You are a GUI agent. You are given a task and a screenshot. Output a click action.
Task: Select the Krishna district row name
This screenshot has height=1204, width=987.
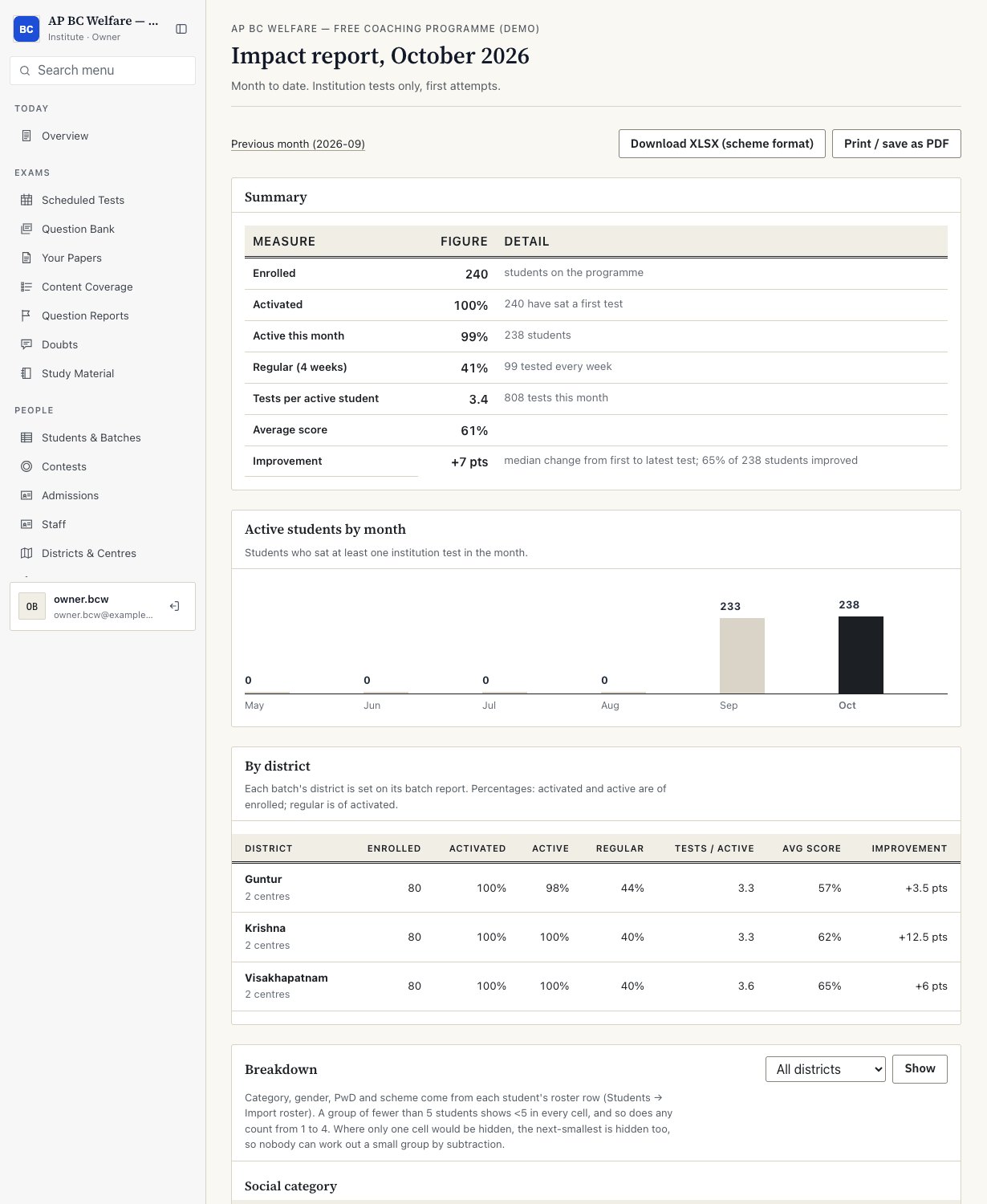(x=265, y=928)
